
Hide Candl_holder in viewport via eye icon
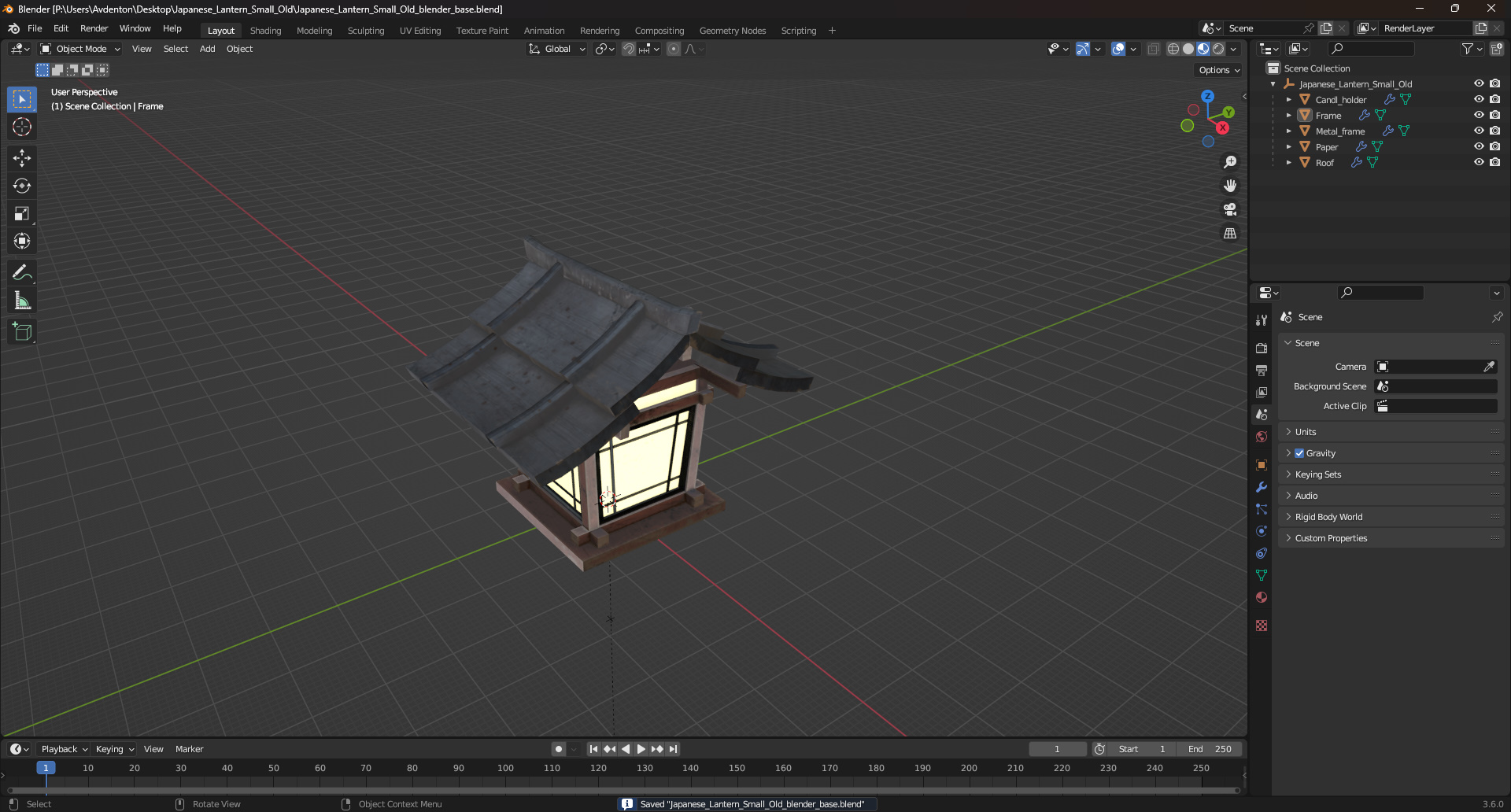click(1479, 99)
